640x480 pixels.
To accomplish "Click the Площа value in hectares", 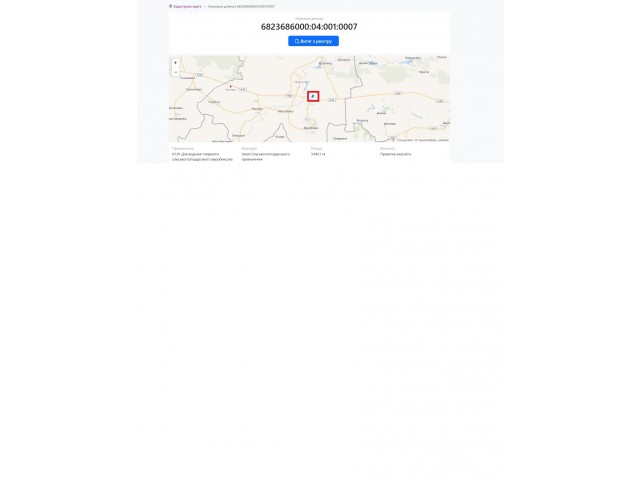I will click(x=318, y=154).
